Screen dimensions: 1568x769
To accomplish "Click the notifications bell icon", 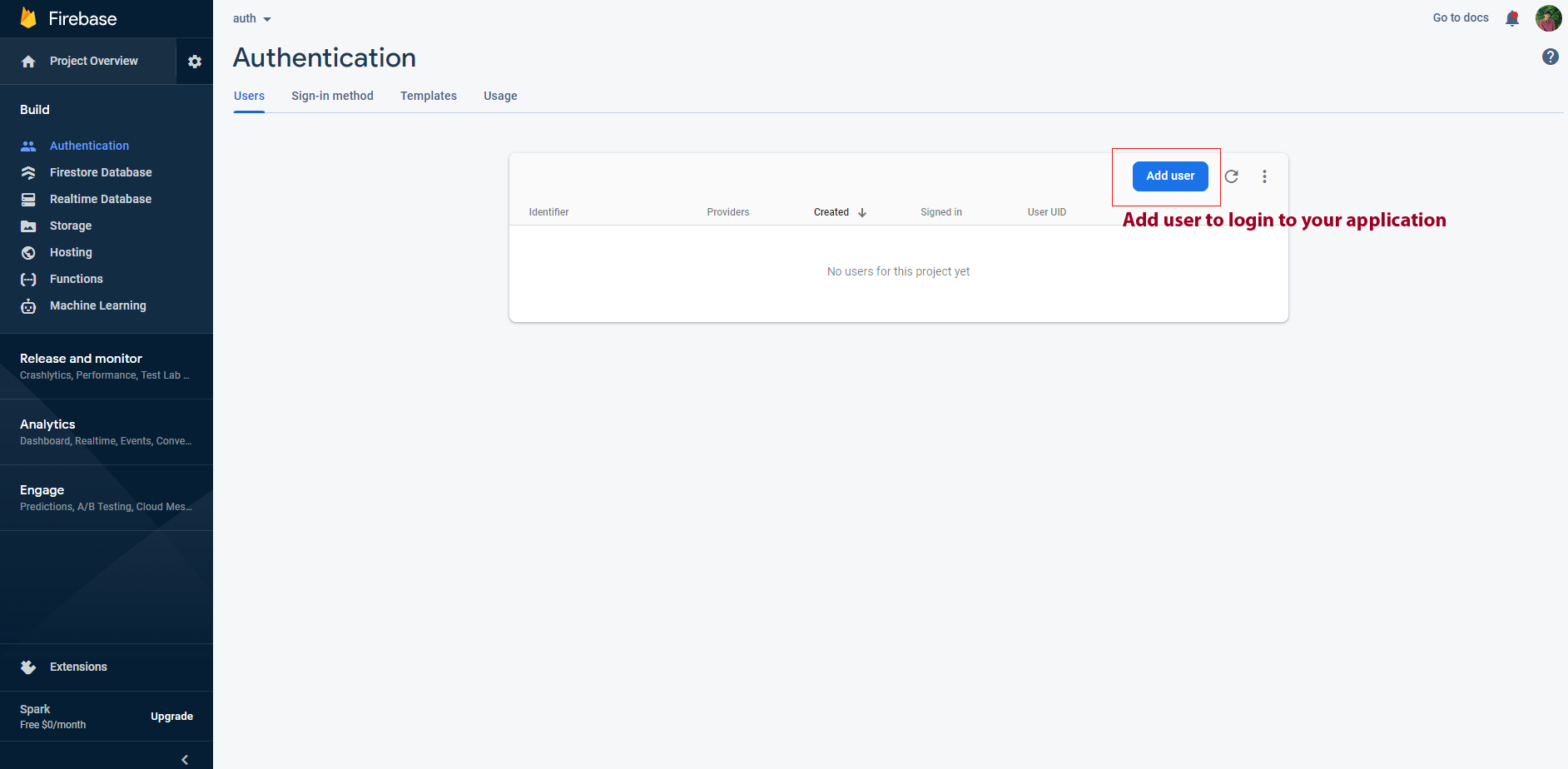I will click(1512, 18).
